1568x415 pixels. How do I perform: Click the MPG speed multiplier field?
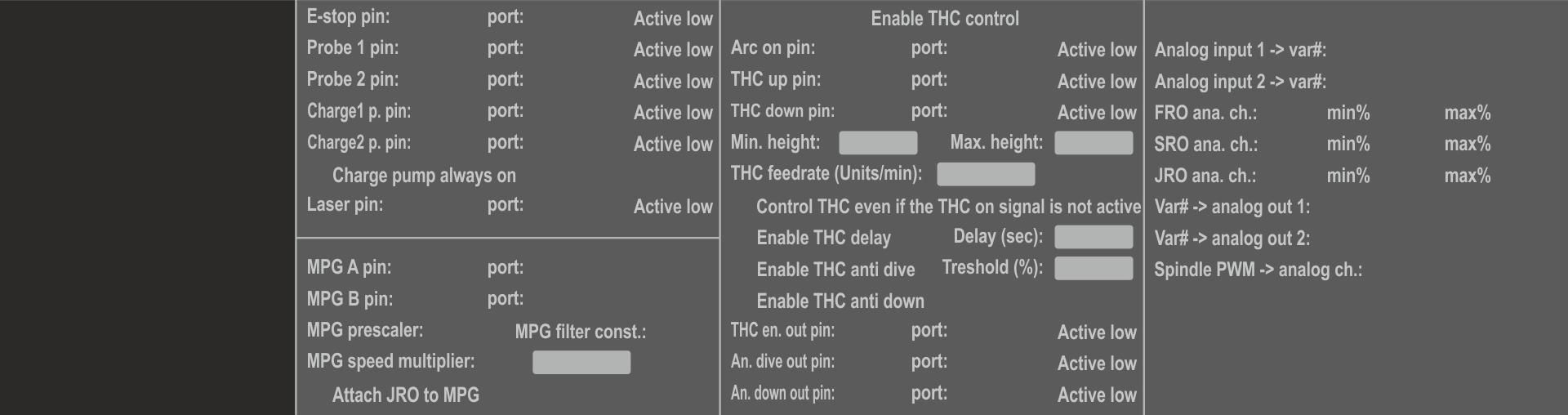pos(581,363)
